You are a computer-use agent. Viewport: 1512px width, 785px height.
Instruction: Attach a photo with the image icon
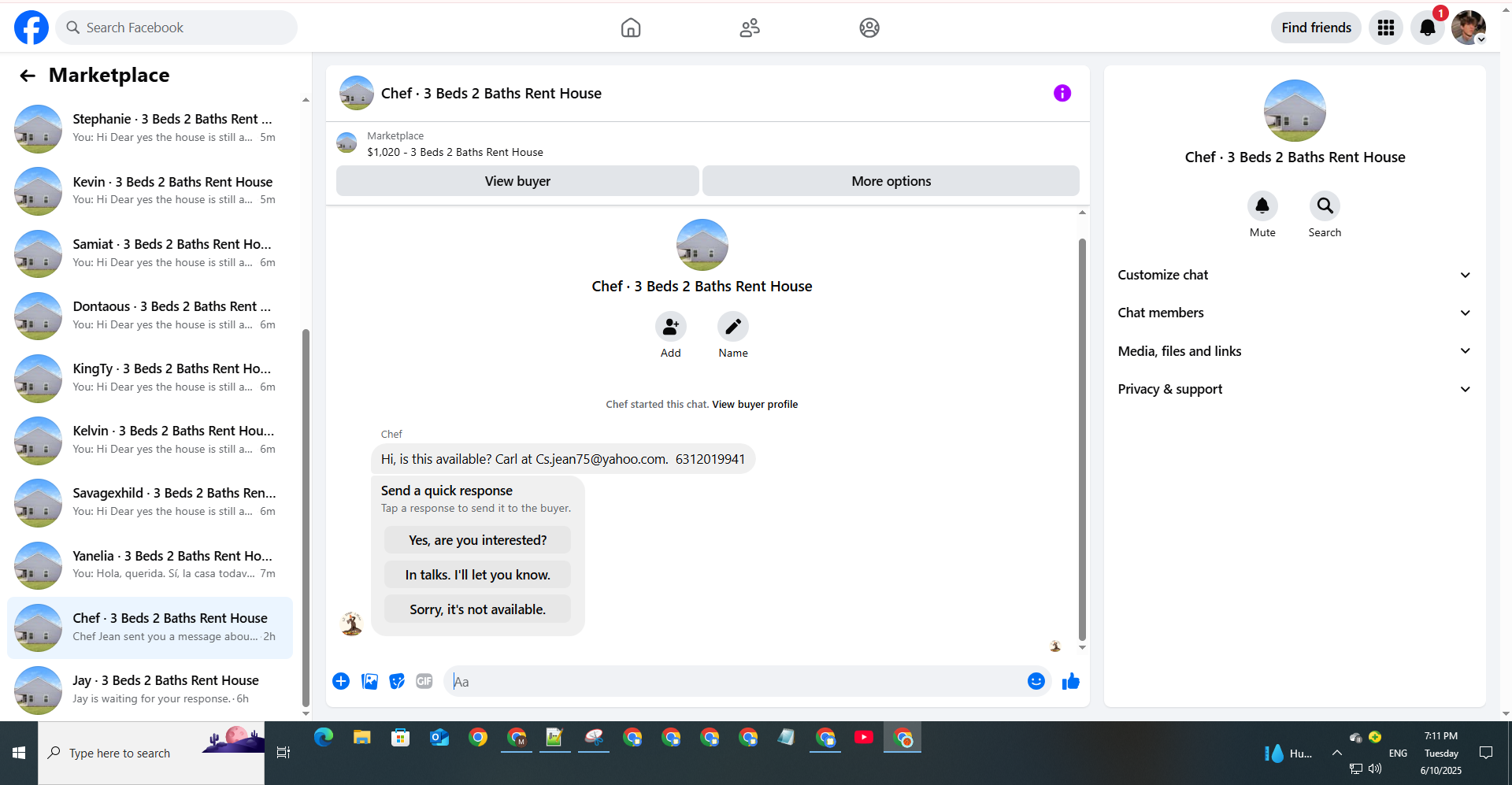pyautogui.click(x=369, y=681)
